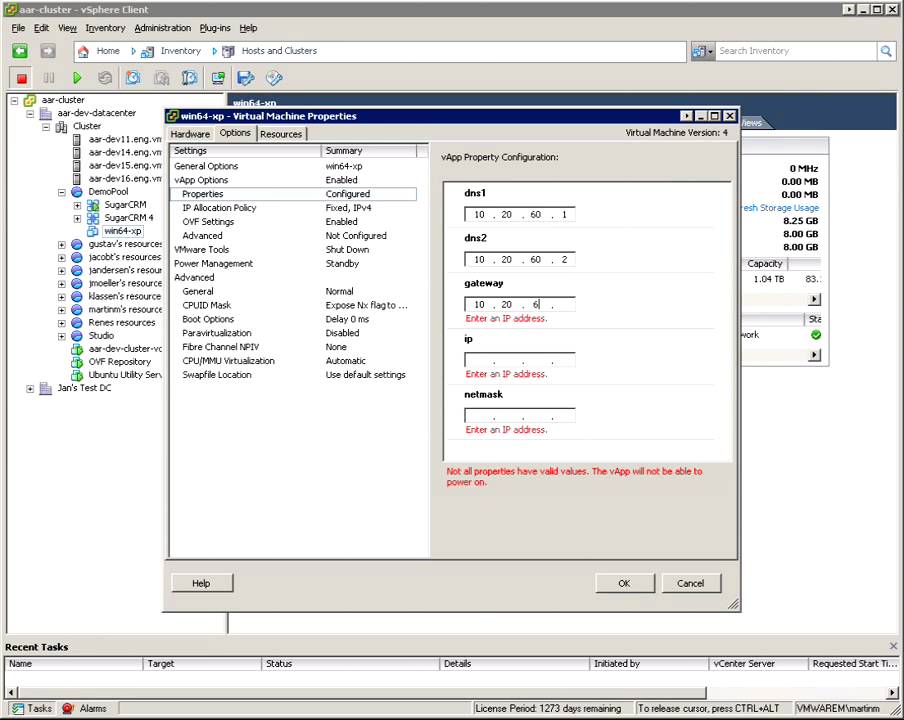
Task: Select the VMware Tools settings row
Action: click(x=293, y=250)
